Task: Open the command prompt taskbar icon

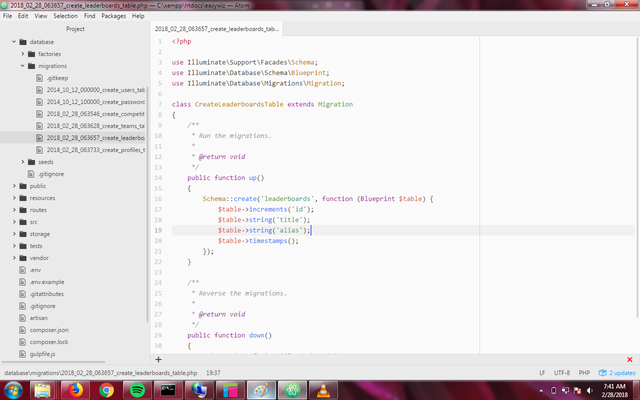Action: 168,390
